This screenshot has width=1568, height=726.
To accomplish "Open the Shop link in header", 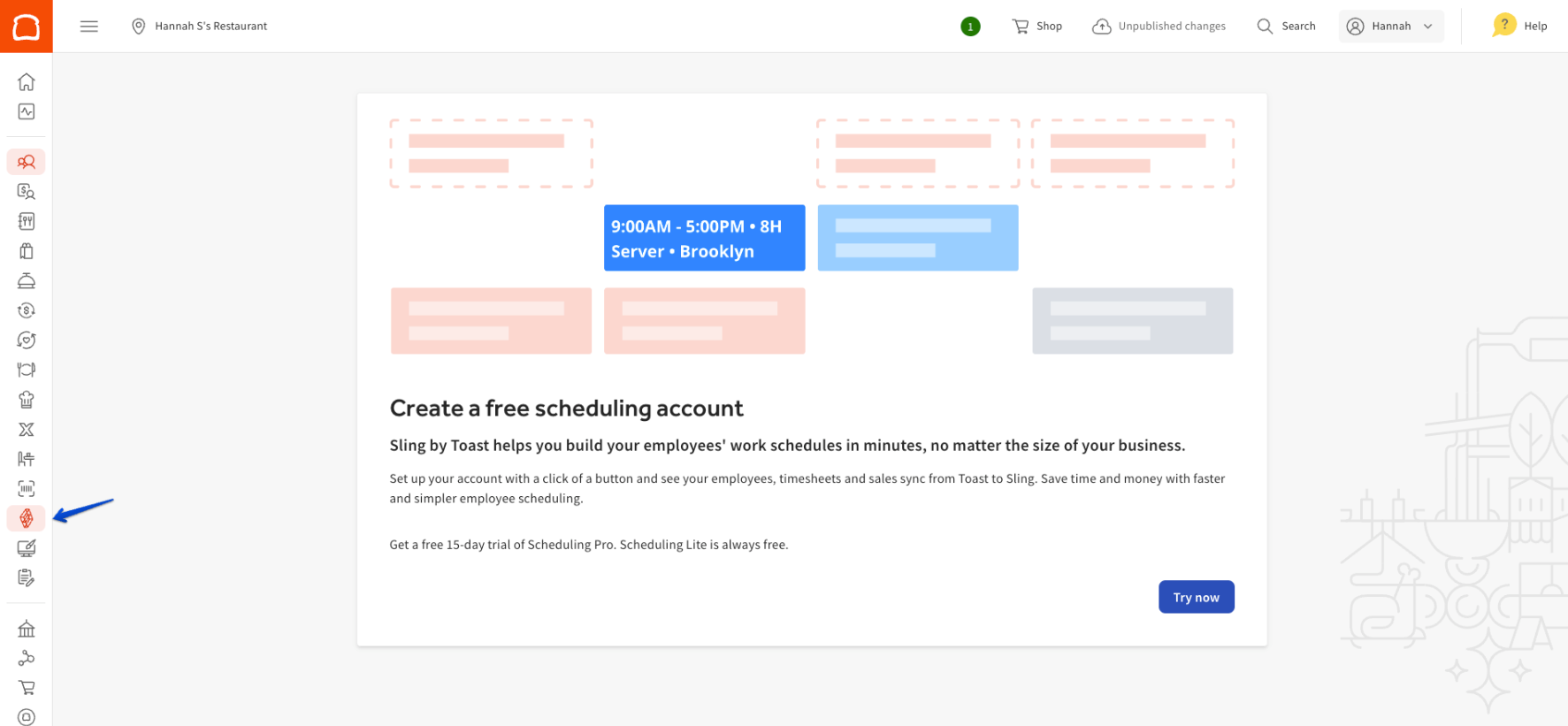I will (1037, 27).
